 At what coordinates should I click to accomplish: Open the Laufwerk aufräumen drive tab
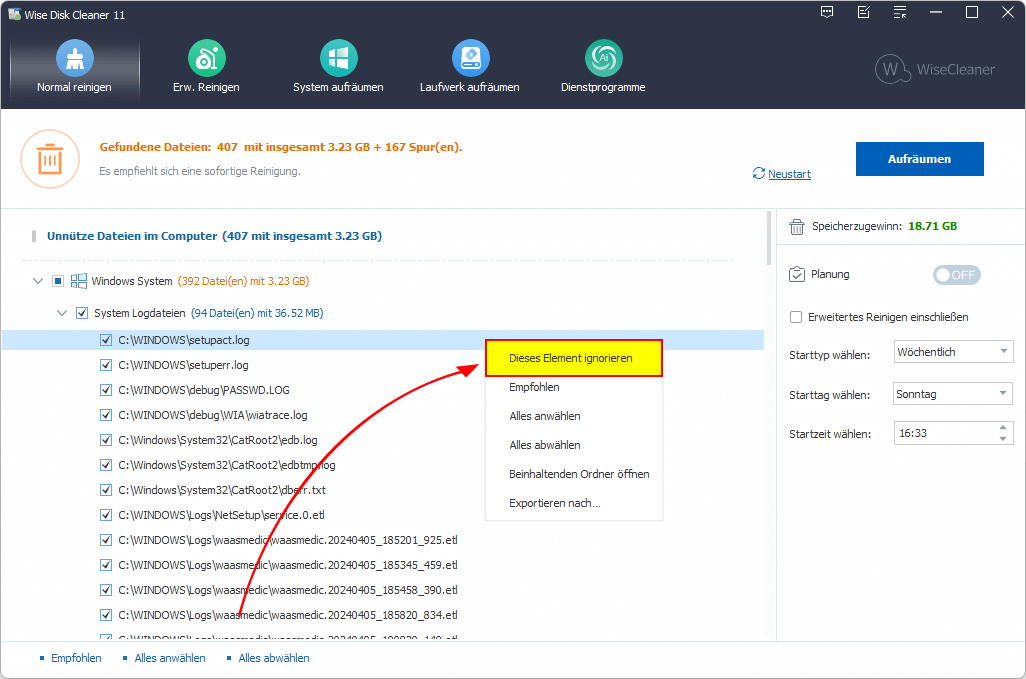[x=470, y=68]
